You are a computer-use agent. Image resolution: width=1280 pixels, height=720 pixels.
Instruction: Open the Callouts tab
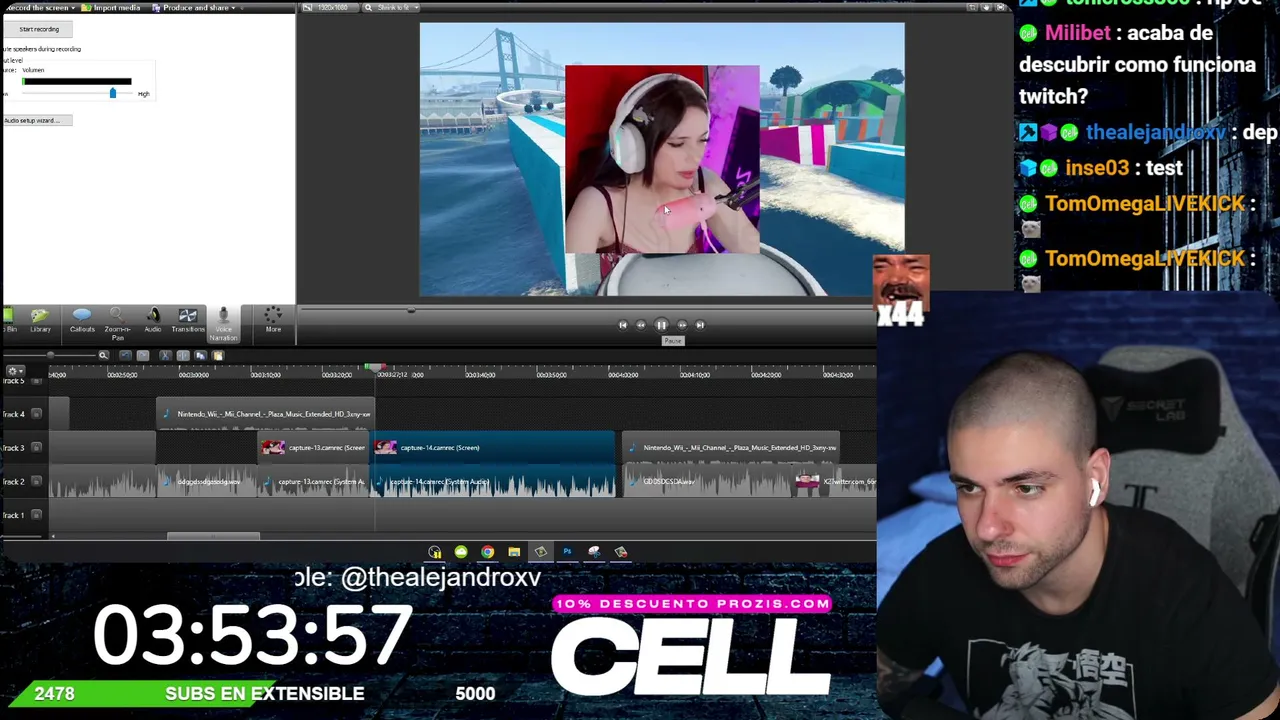pyautogui.click(x=82, y=321)
